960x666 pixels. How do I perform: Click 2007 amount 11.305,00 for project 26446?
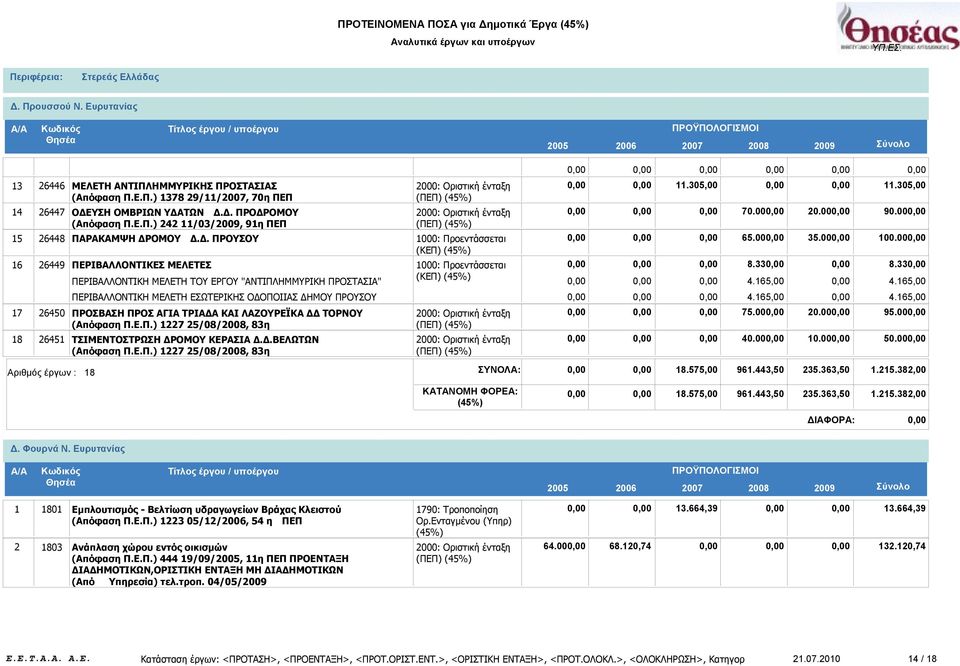696,185
